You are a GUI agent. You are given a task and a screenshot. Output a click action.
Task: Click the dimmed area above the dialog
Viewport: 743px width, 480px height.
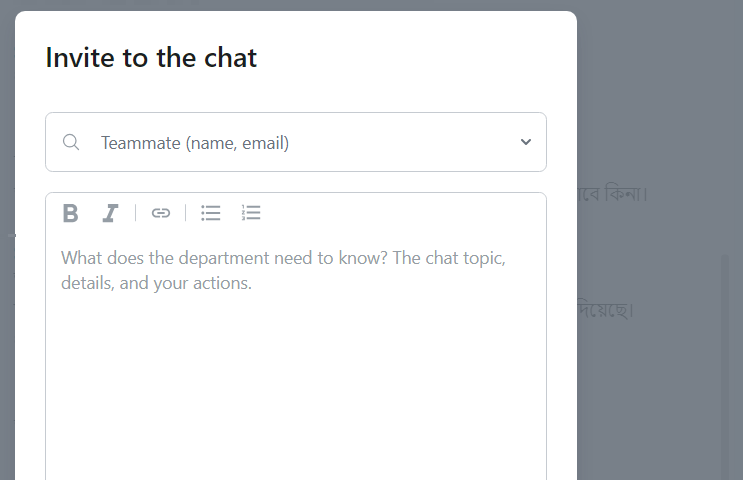(x=296, y=5)
